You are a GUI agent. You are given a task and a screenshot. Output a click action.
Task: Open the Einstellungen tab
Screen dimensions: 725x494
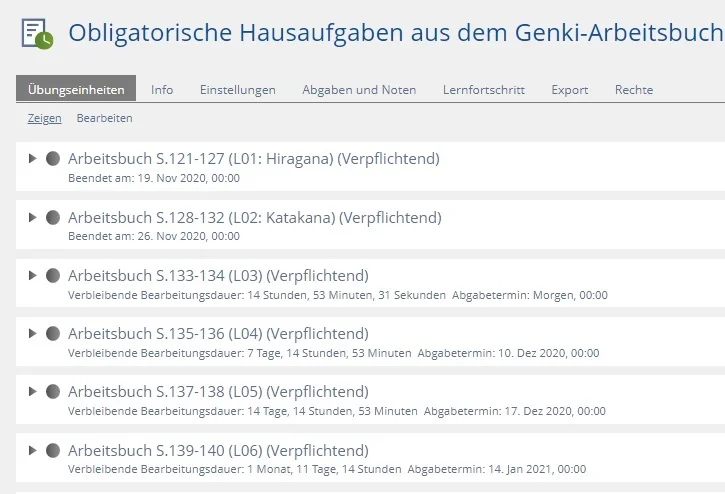click(x=237, y=90)
